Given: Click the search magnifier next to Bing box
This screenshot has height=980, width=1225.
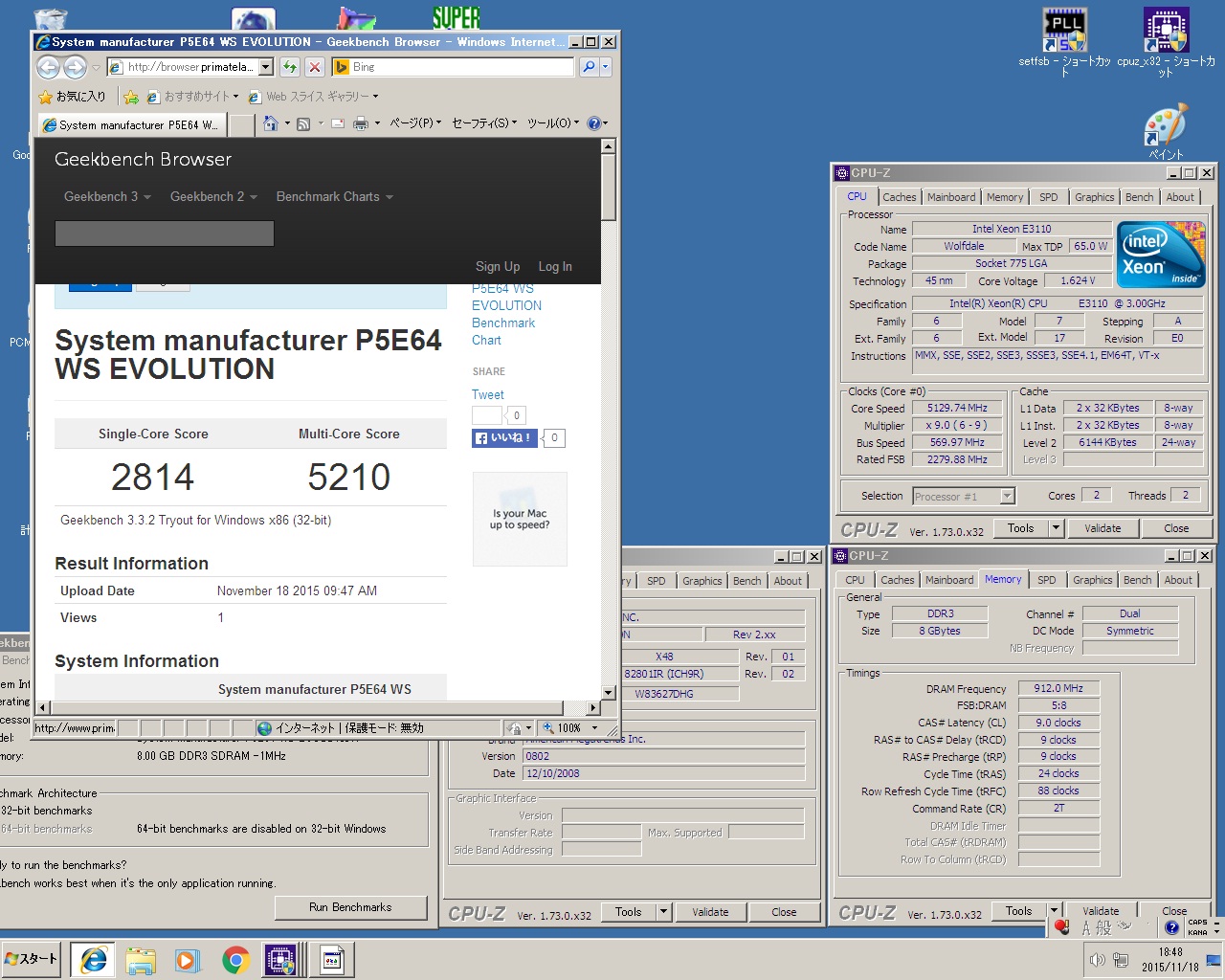Looking at the screenshot, I should pyautogui.click(x=589, y=67).
